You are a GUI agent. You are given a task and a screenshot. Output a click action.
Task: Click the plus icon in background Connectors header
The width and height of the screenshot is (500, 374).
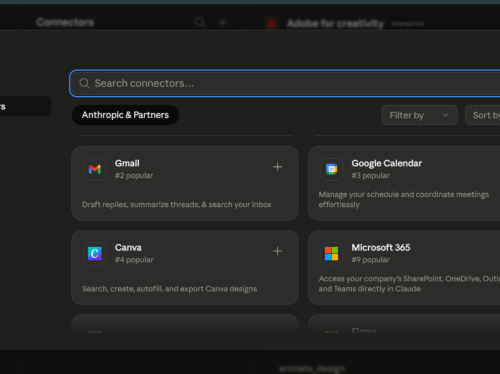click(223, 22)
